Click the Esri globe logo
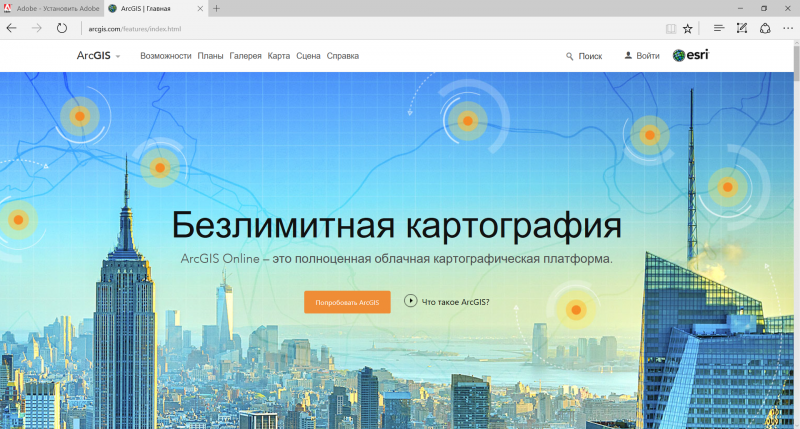 point(691,56)
